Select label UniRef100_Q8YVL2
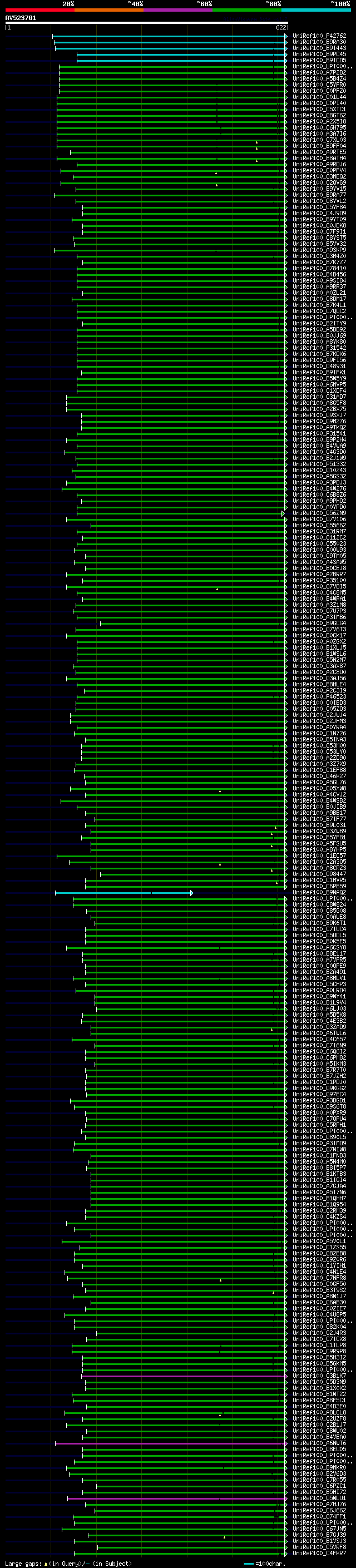The height and width of the screenshot is (1568, 356). [319, 201]
